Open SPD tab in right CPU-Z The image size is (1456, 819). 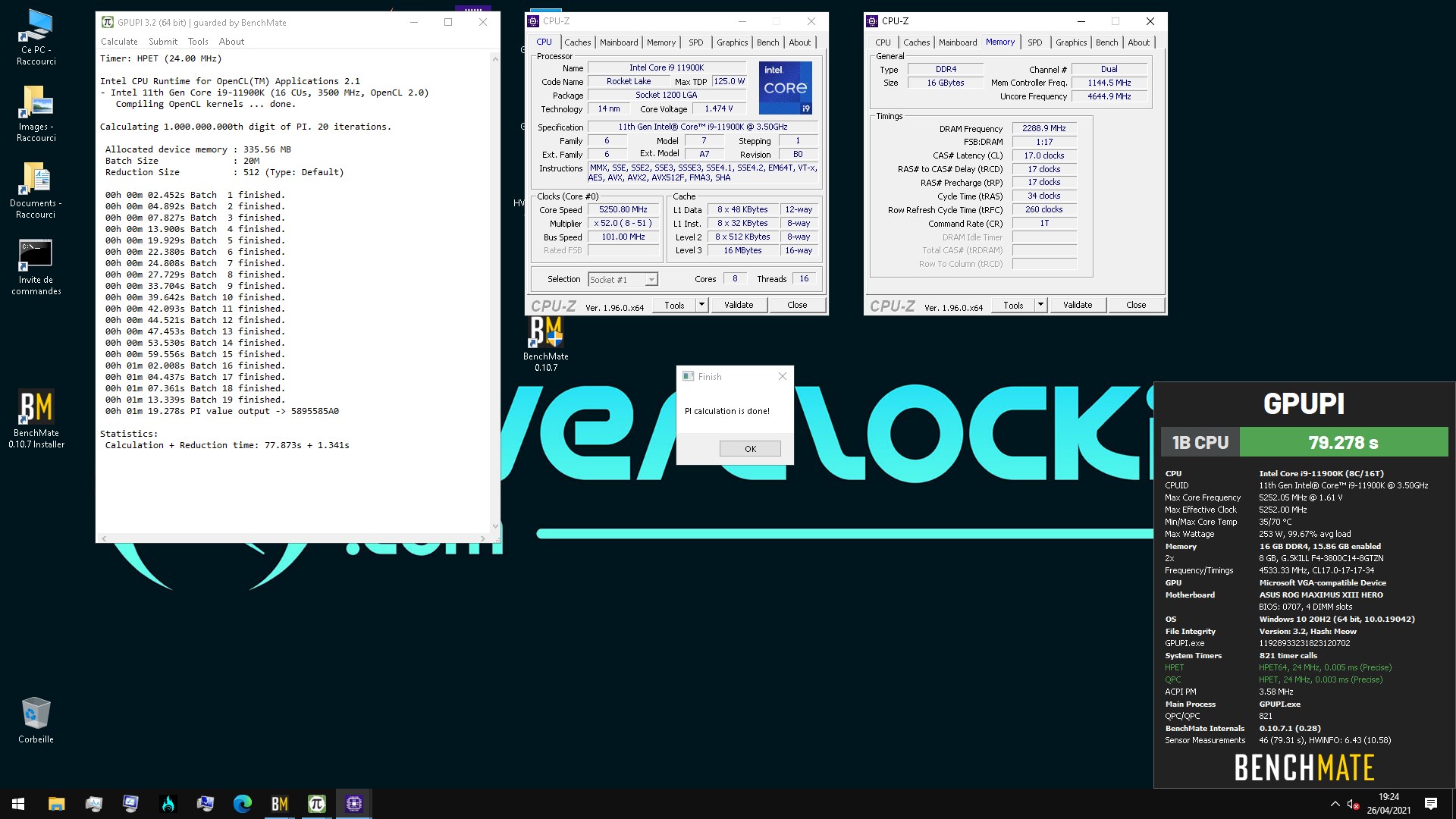tap(1035, 42)
